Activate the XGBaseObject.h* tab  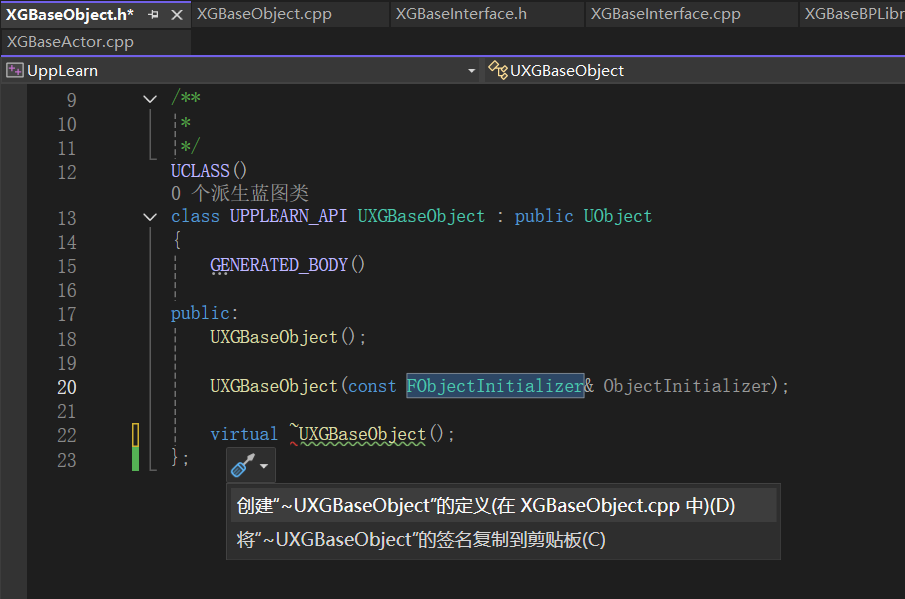pyautogui.click(x=70, y=14)
